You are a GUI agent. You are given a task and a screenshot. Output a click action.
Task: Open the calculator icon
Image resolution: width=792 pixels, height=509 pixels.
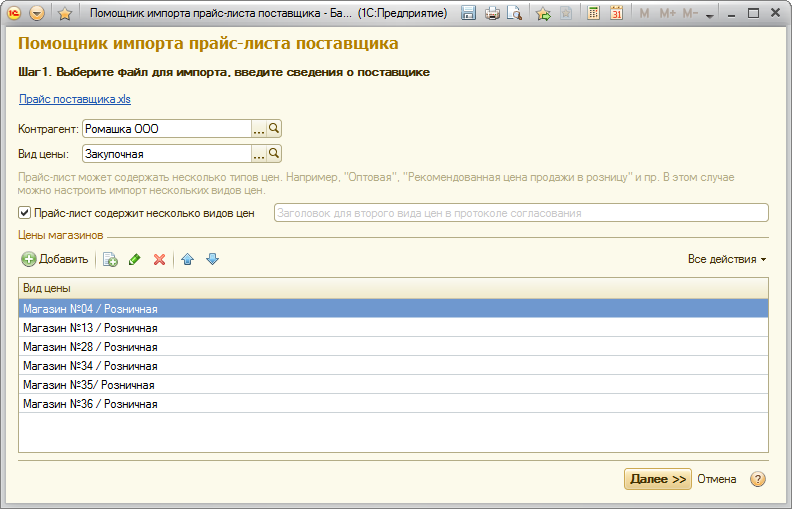point(593,13)
